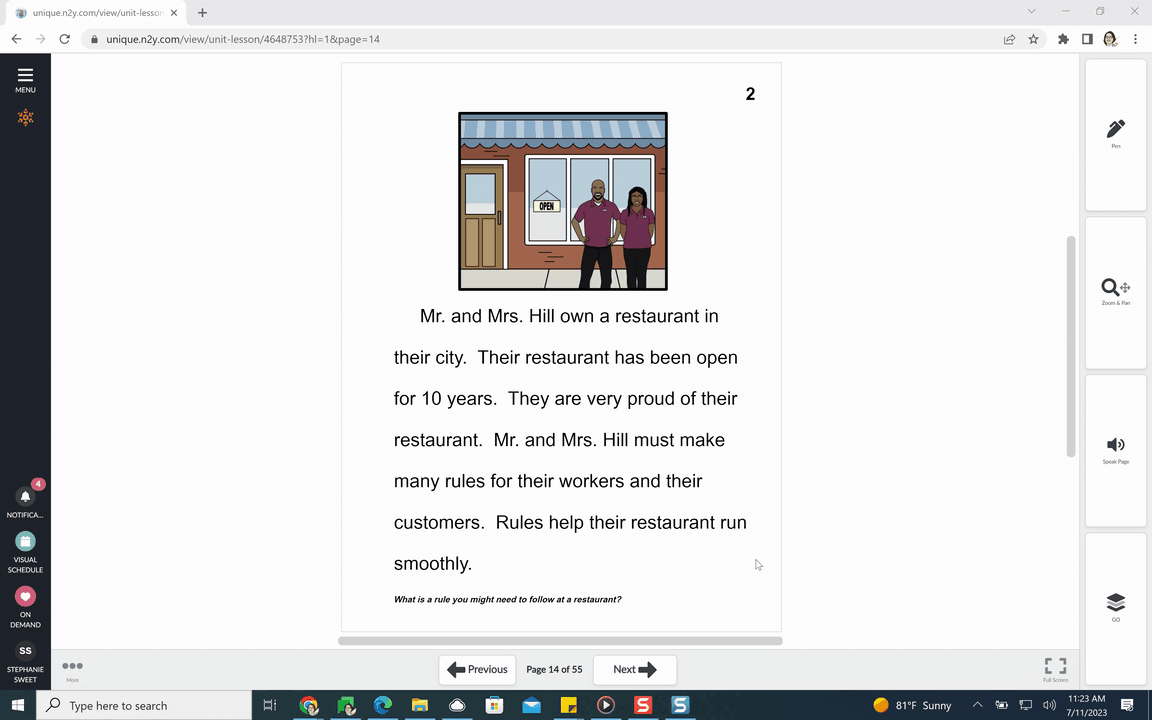This screenshot has width=1152, height=720.
Task: Click the browser address bar URL
Action: click(x=242, y=39)
